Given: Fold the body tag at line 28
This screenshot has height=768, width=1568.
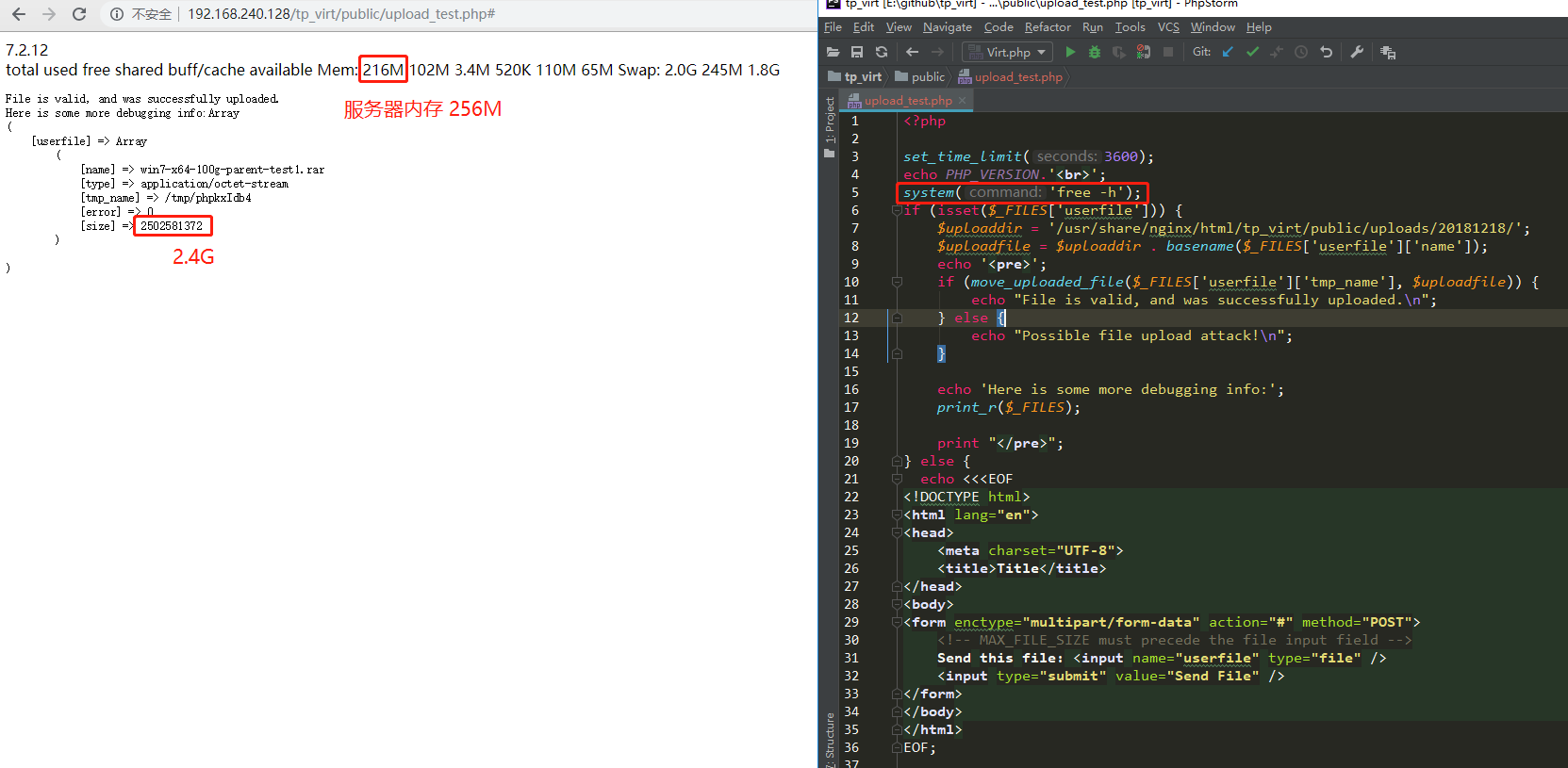Looking at the screenshot, I should [897, 604].
